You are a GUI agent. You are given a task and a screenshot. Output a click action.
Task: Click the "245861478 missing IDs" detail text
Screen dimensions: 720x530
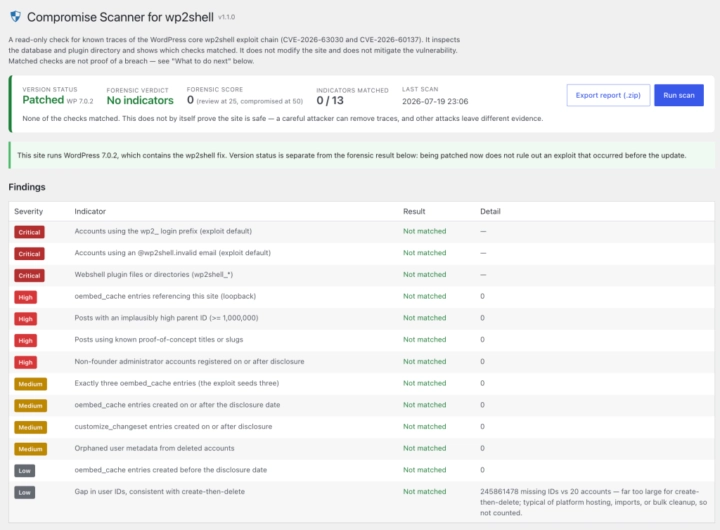click(x=593, y=502)
